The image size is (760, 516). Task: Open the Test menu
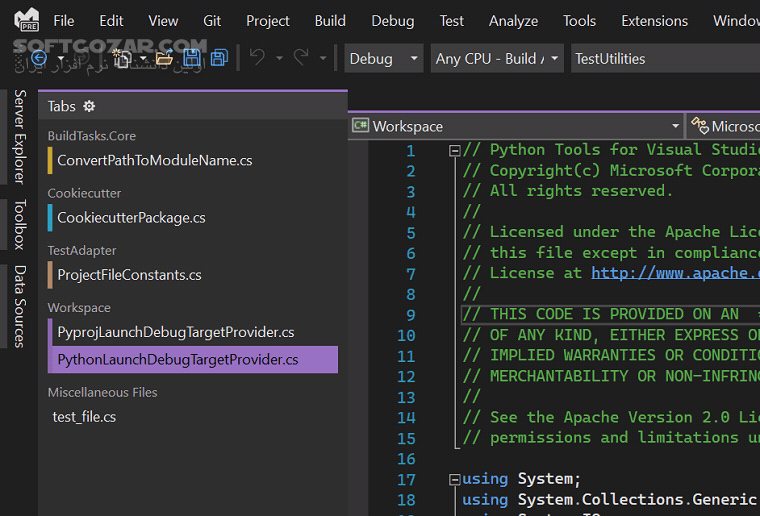pos(451,21)
